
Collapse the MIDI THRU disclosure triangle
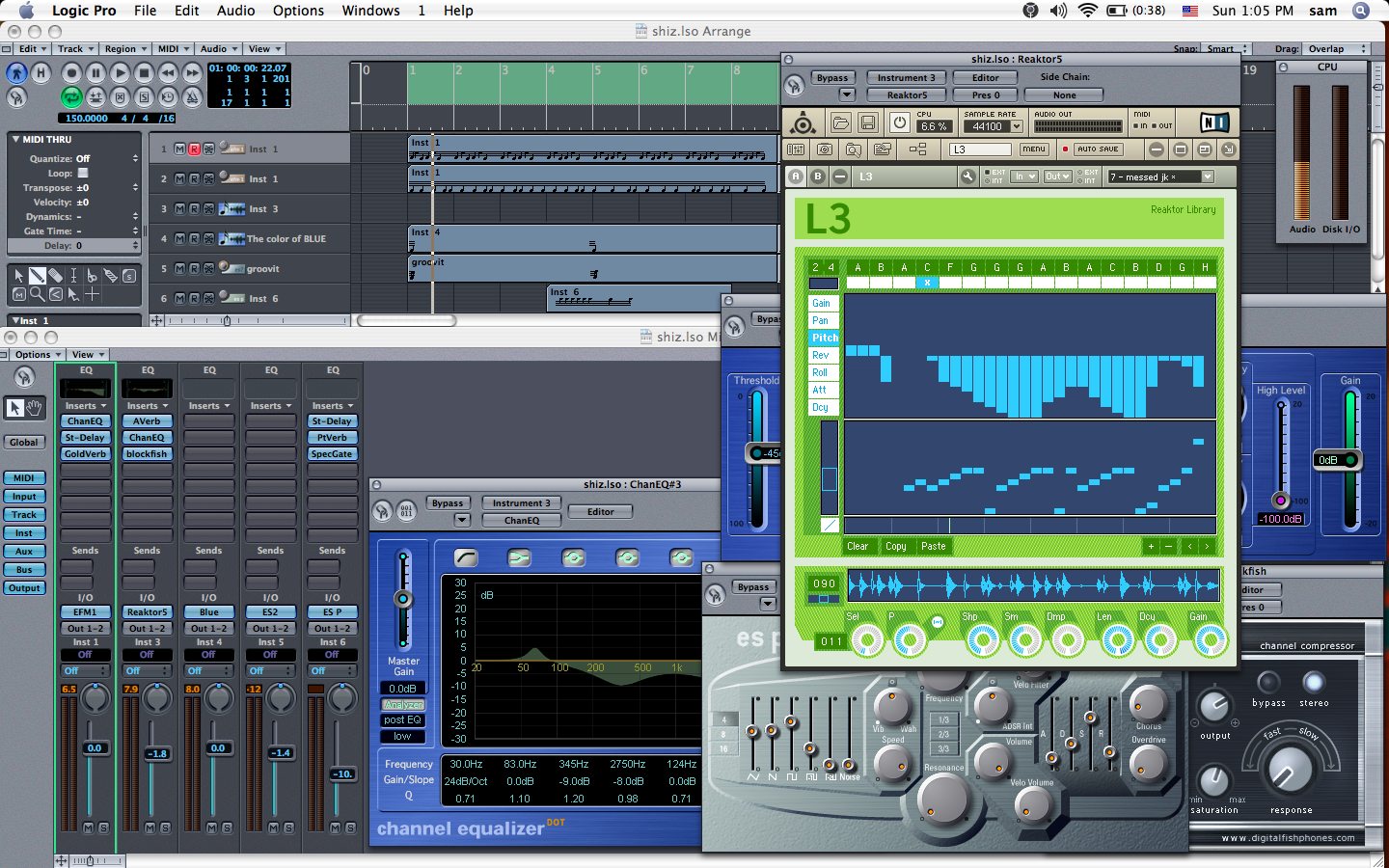15,140
